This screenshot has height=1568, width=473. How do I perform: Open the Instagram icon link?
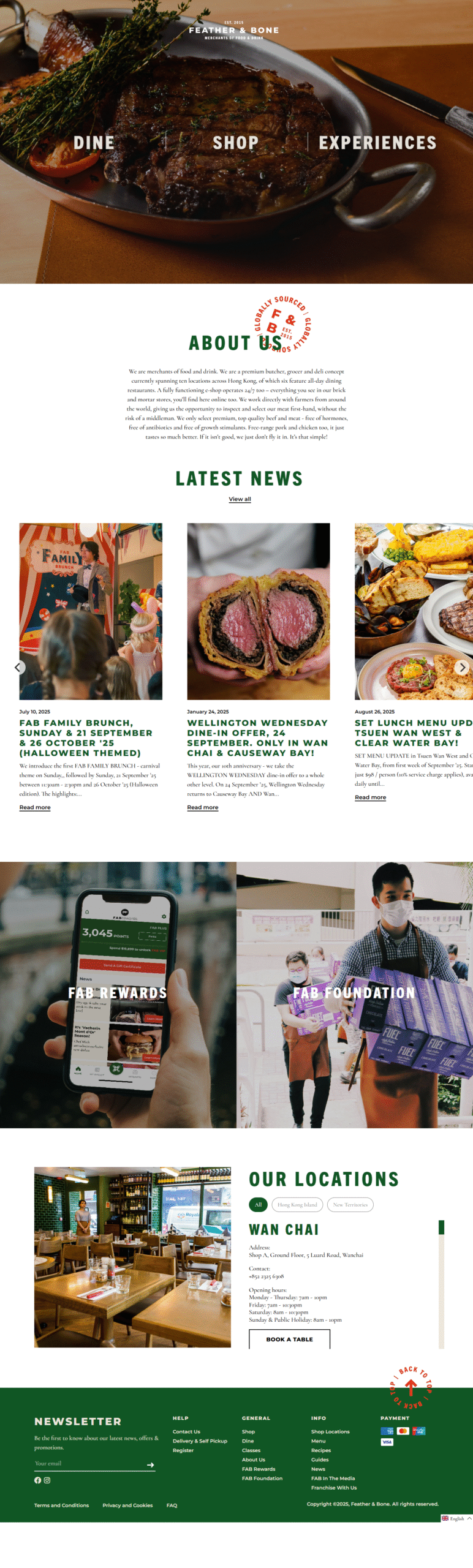coord(47,1480)
